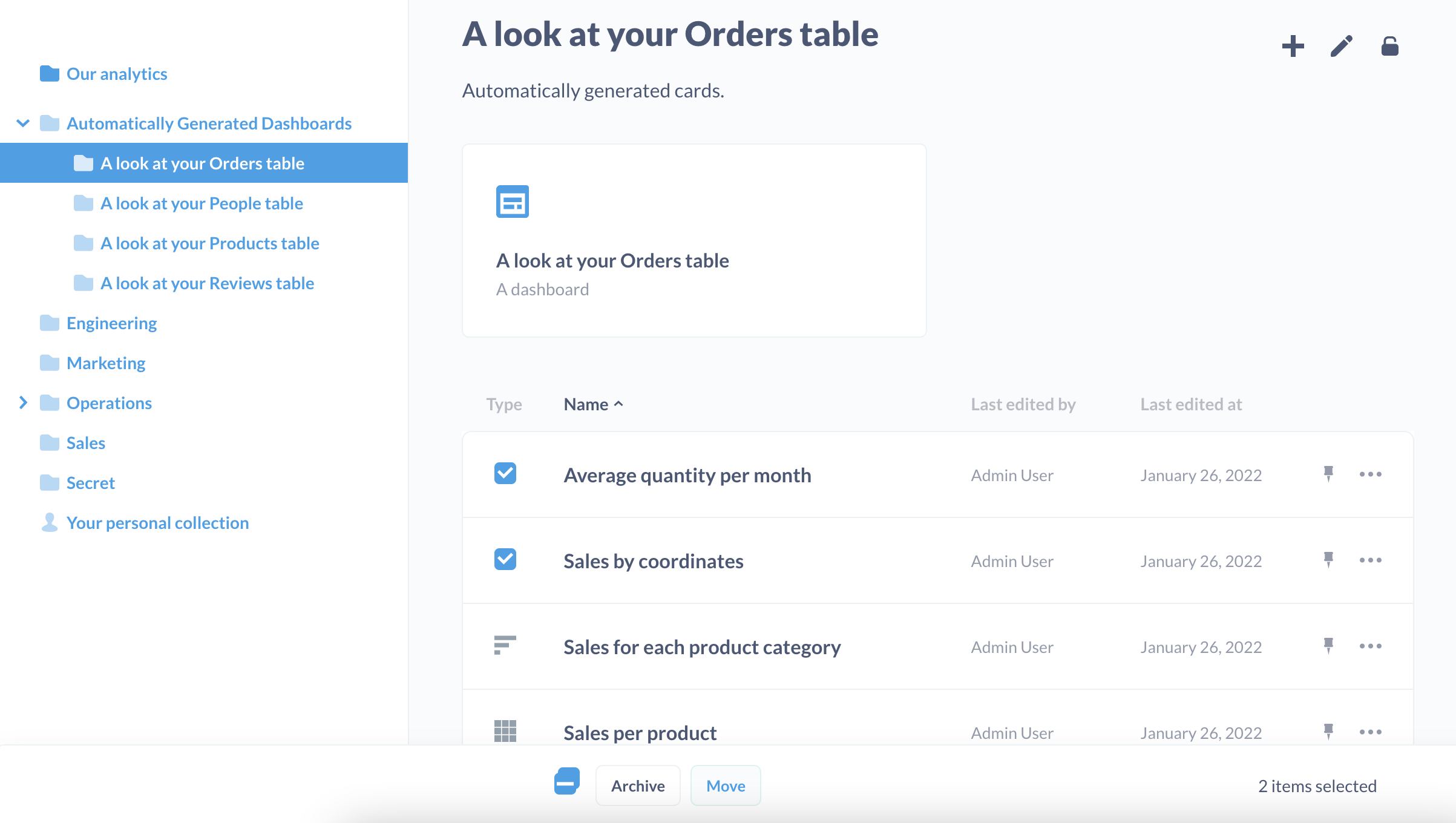The image size is (1456, 823).
Task: Click the pencil edit collection icon
Action: point(1341,46)
